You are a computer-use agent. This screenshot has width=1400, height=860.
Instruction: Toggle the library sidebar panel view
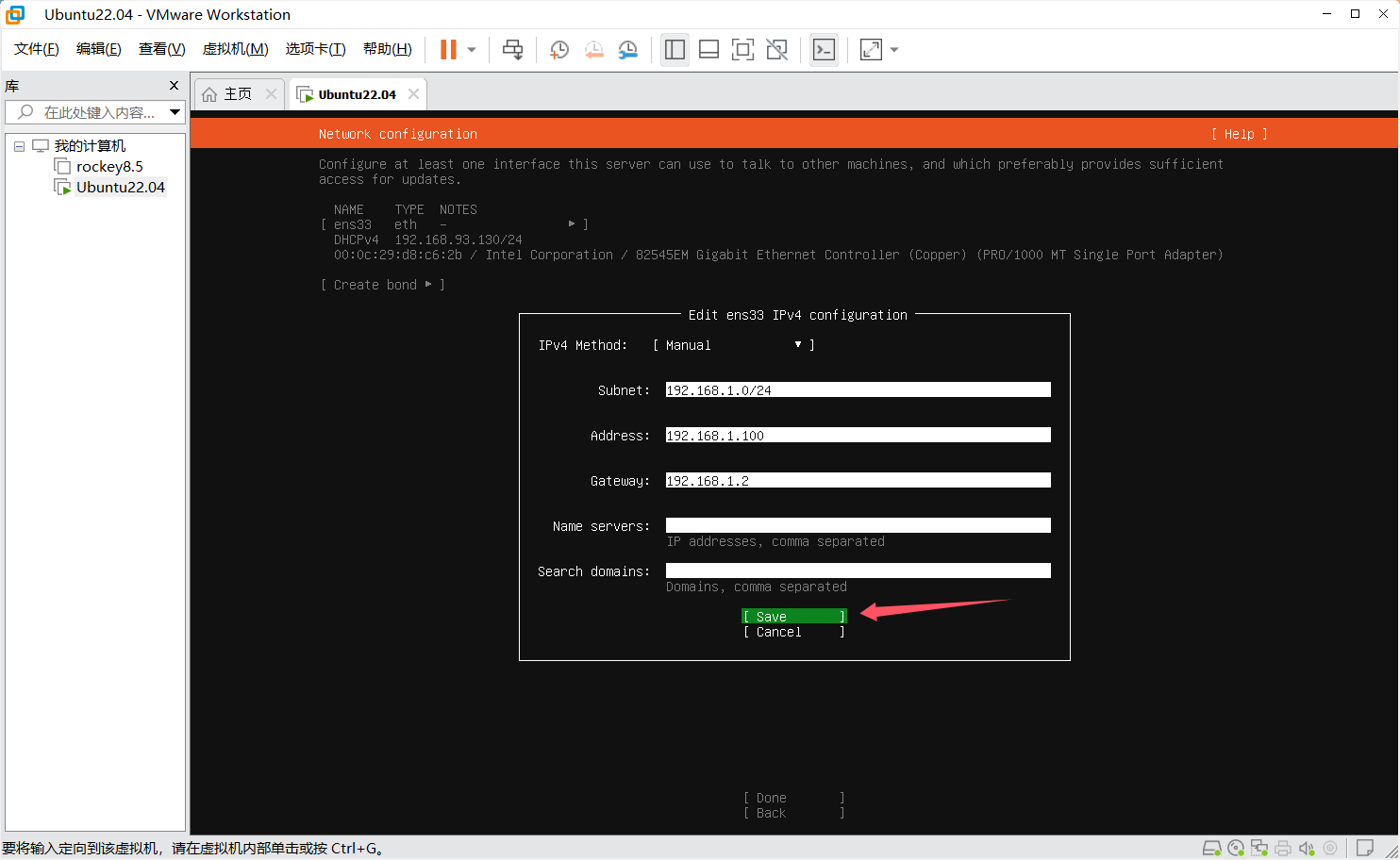click(675, 50)
